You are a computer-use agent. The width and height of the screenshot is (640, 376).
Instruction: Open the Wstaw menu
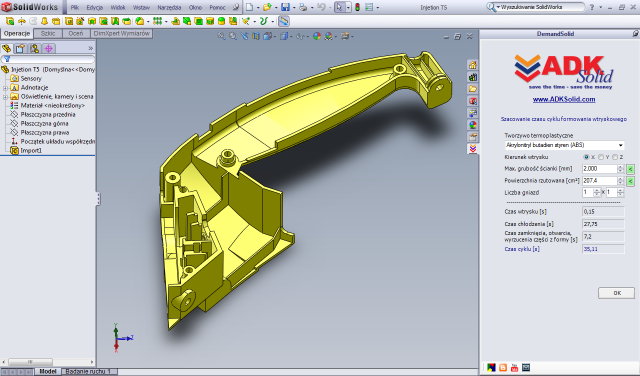pyautogui.click(x=141, y=7)
